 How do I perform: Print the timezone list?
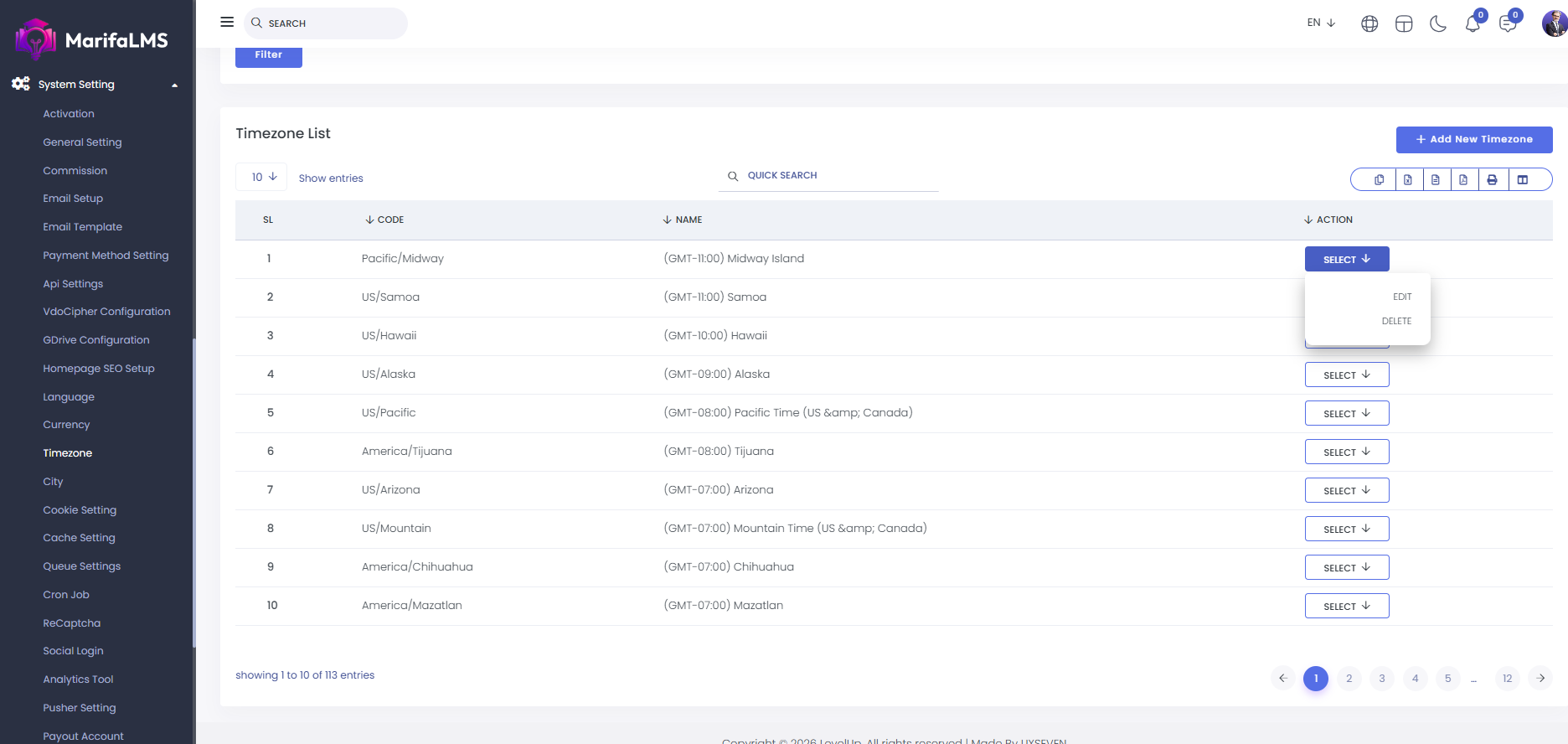tap(1492, 179)
